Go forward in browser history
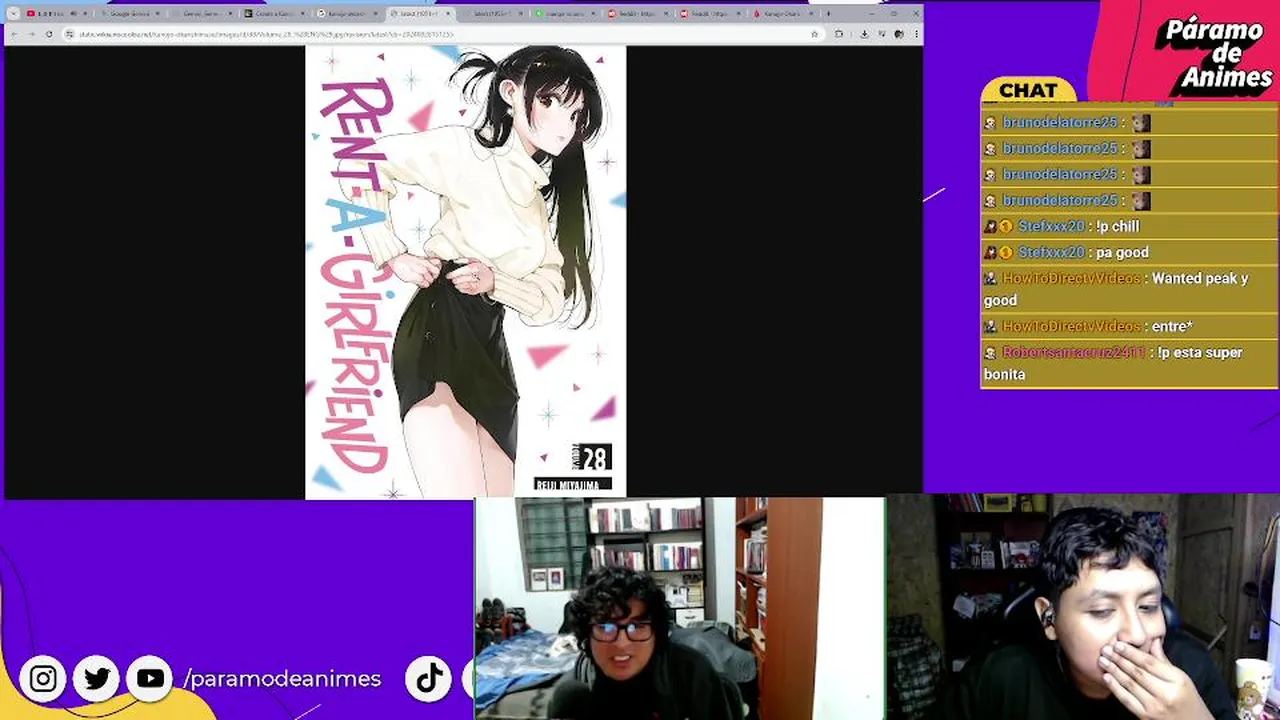The image size is (1280, 720). point(31,34)
